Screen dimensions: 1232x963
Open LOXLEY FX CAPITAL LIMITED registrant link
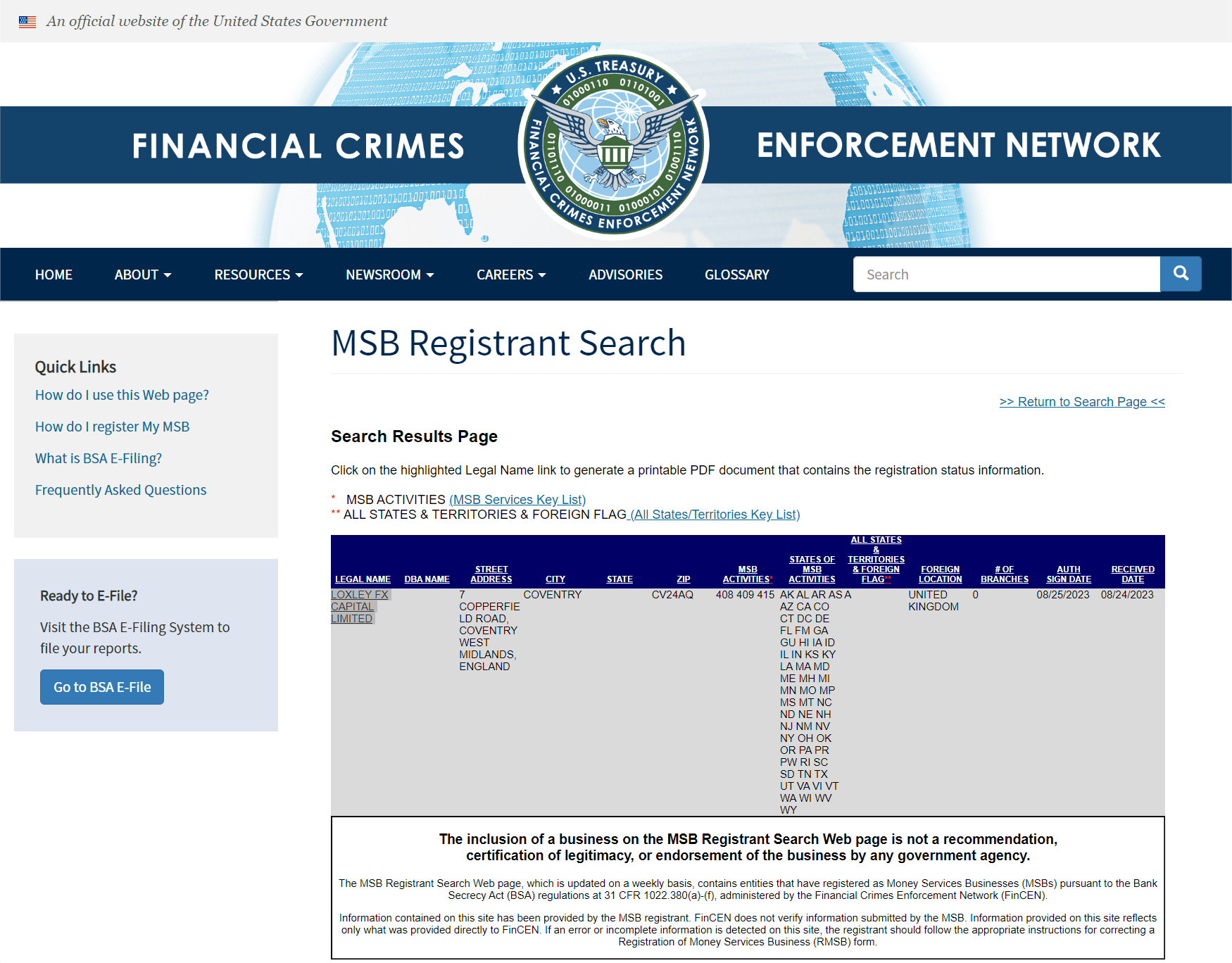click(360, 606)
